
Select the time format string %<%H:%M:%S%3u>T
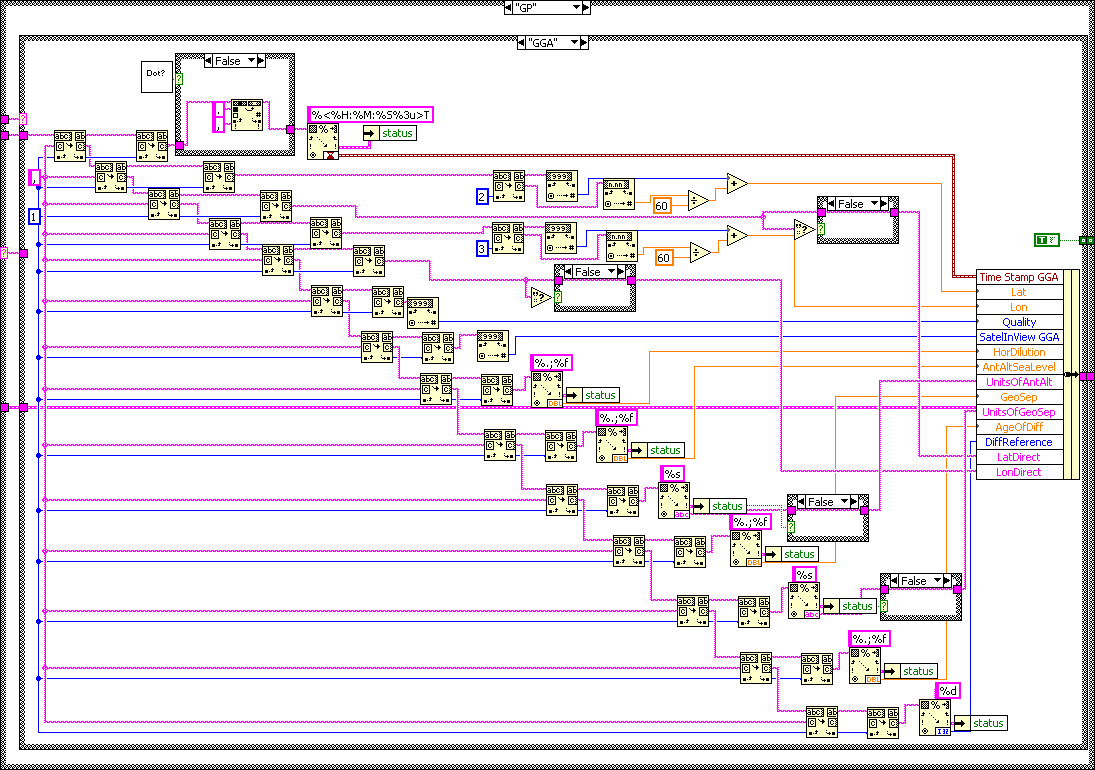[371, 114]
